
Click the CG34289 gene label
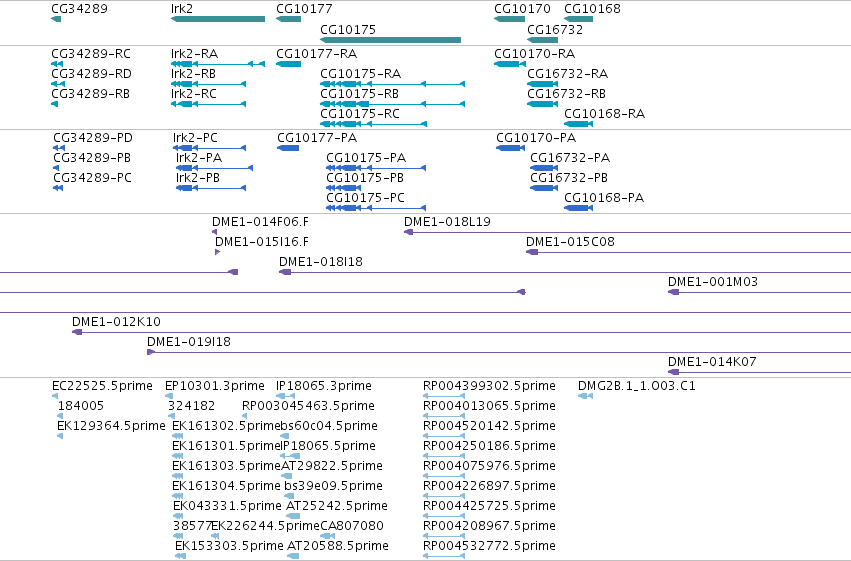79,9
